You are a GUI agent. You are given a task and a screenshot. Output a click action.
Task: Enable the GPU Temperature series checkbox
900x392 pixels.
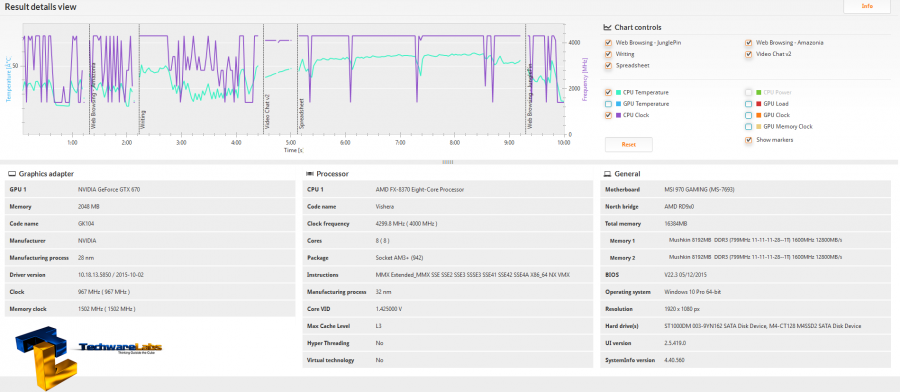point(608,104)
